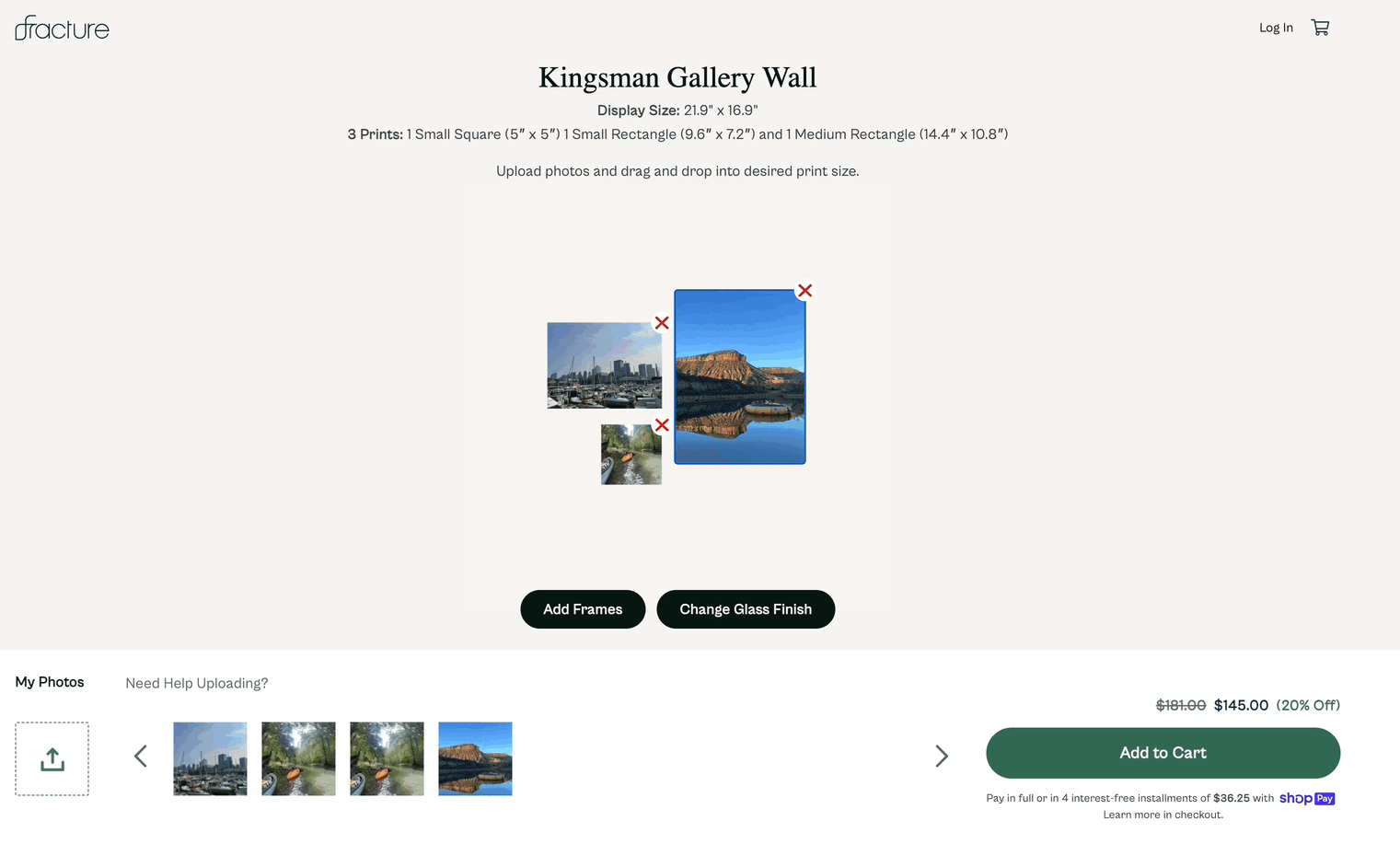Click the Add Frames button
Image resolution: width=1400 pixels, height=844 pixels.
click(x=583, y=609)
